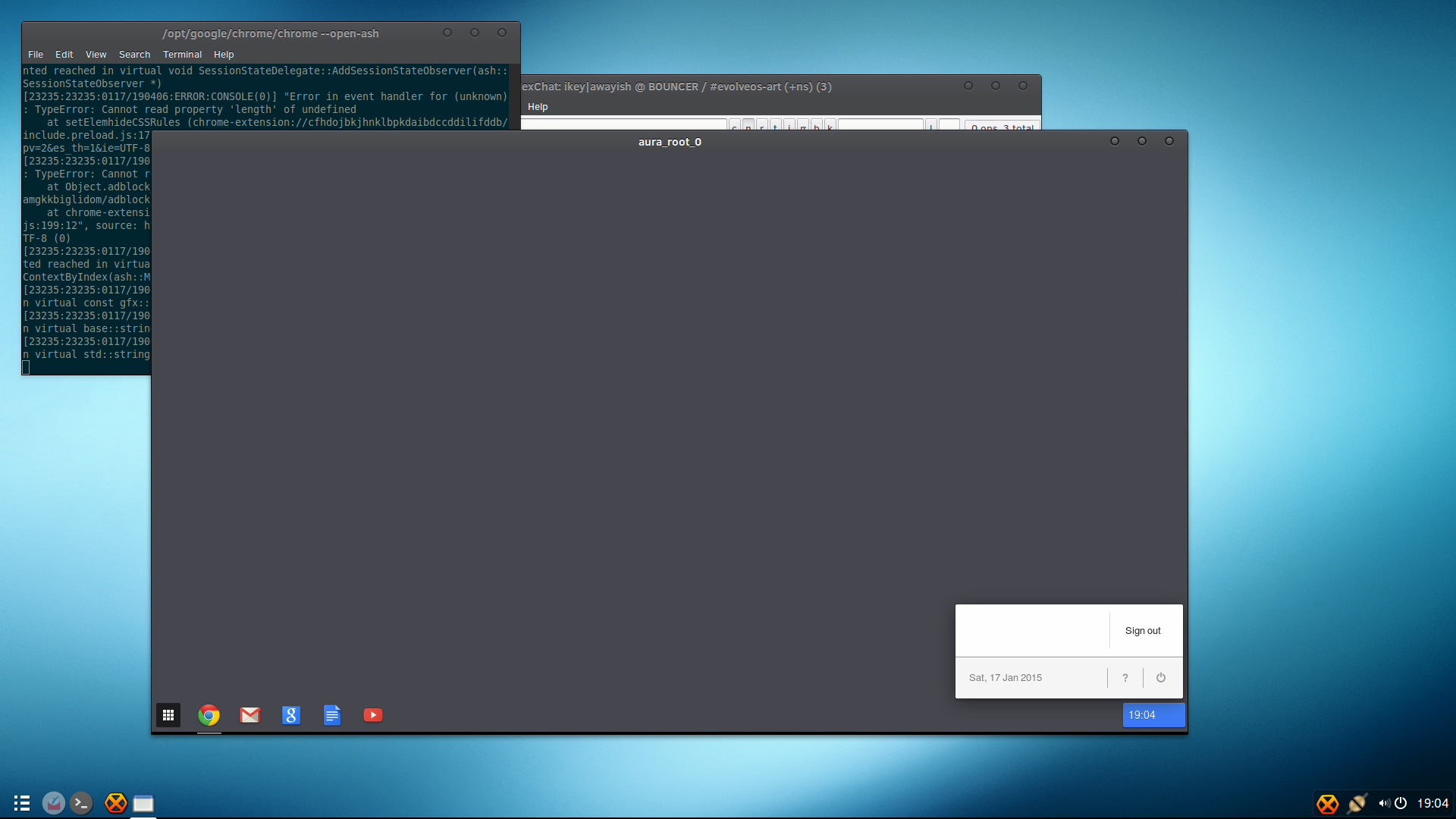Click the aura_root_0 window title bar
1456x819 pixels.
point(670,142)
